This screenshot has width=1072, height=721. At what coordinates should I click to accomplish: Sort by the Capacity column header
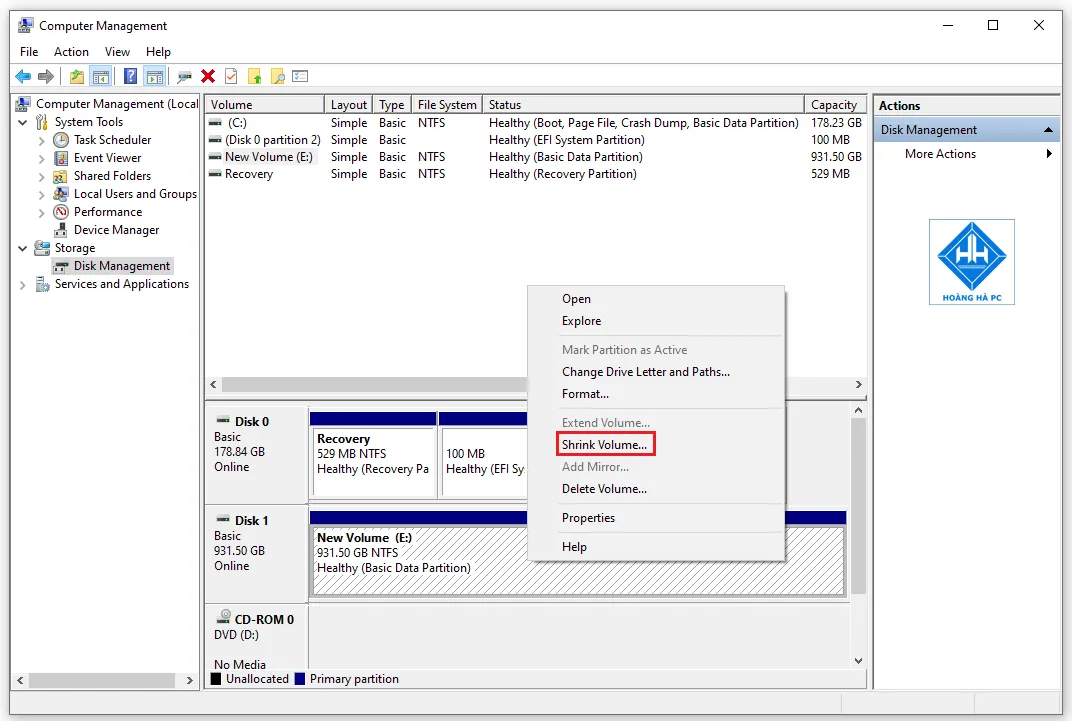click(x=835, y=105)
